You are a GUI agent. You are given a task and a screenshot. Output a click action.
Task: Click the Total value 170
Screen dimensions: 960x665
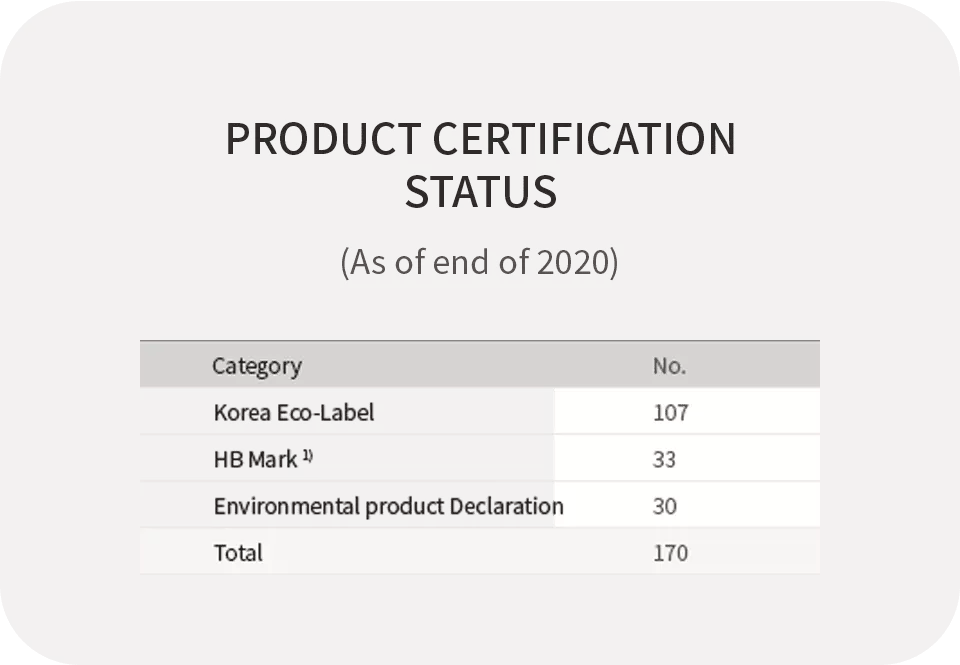point(671,553)
